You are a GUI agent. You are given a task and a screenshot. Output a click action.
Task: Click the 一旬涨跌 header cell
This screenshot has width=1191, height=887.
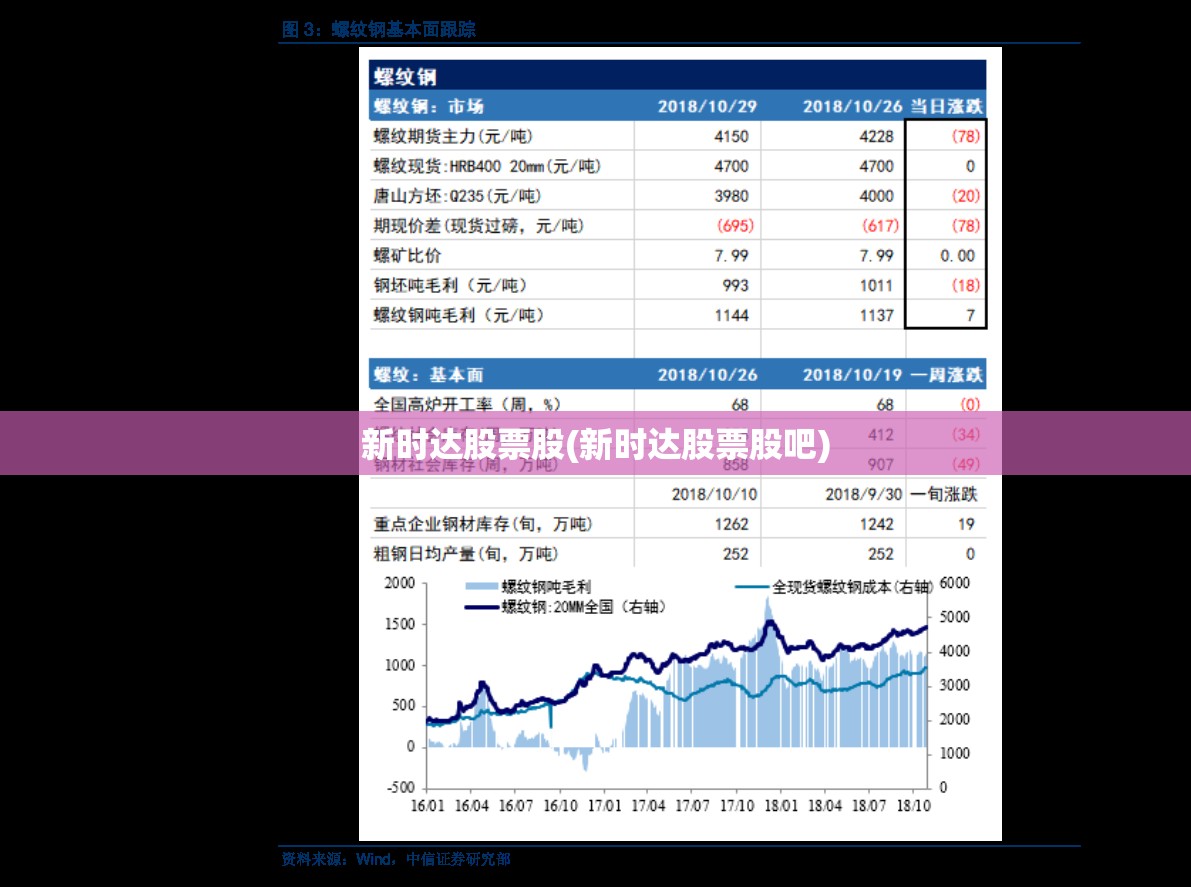pos(943,494)
